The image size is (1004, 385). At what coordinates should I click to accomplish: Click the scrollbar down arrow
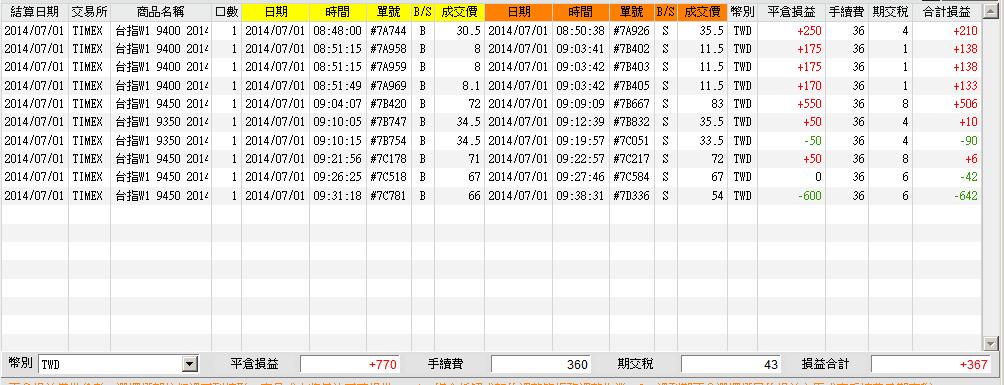(x=992, y=344)
